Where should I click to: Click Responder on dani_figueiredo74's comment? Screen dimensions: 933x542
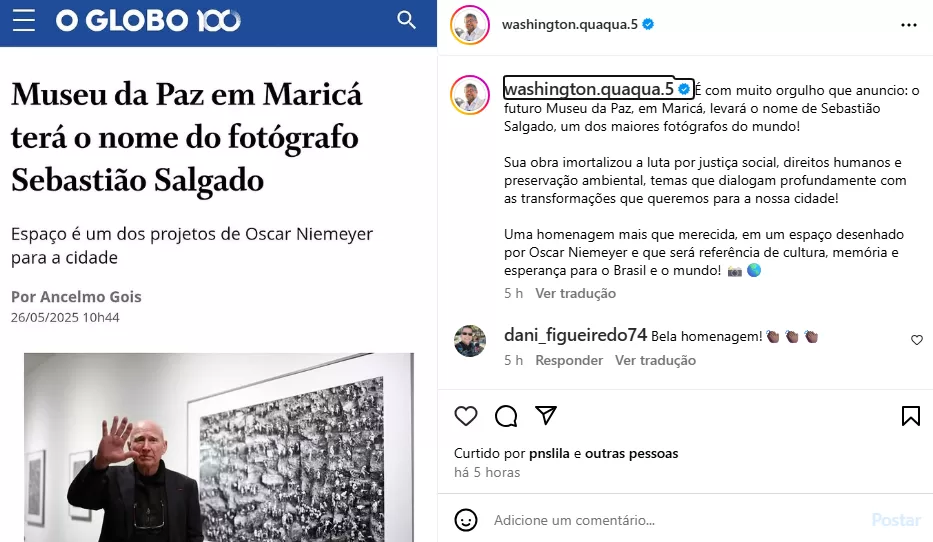pyautogui.click(x=569, y=361)
